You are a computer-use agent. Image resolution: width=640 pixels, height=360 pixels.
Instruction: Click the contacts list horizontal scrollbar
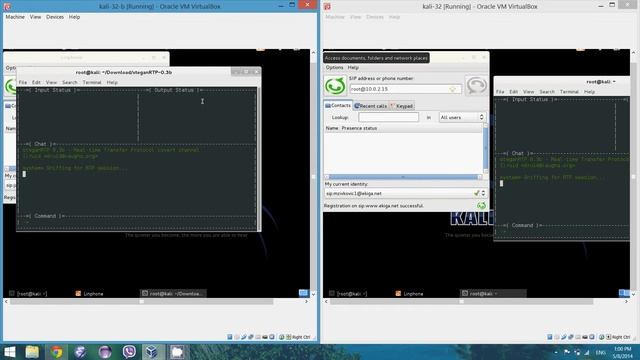[403, 177]
